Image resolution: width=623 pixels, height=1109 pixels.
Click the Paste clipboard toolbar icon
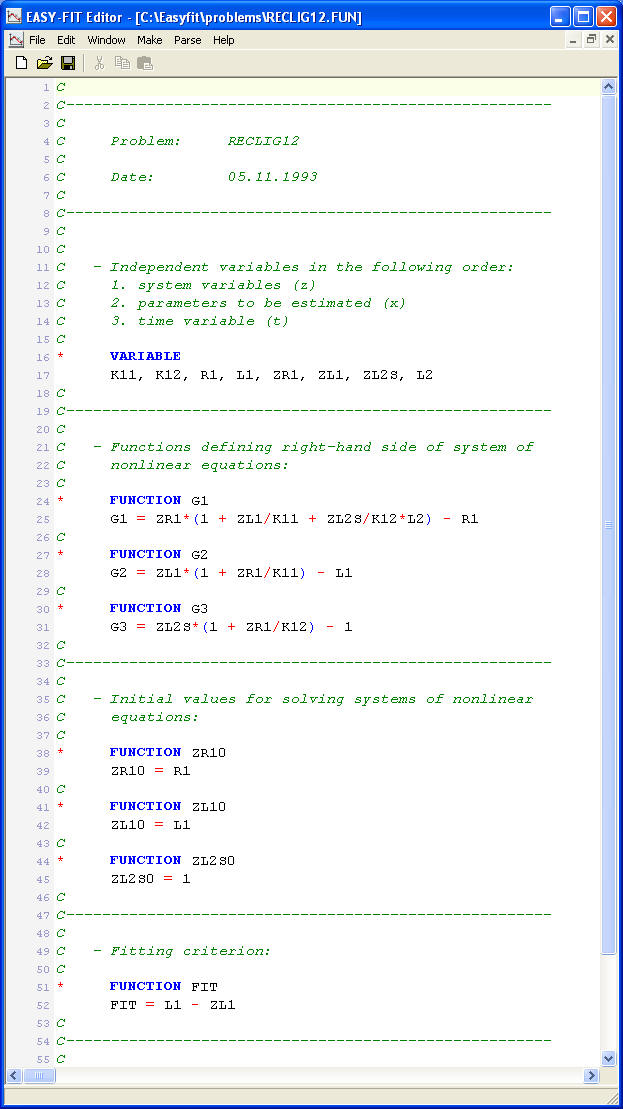pos(145,63)
